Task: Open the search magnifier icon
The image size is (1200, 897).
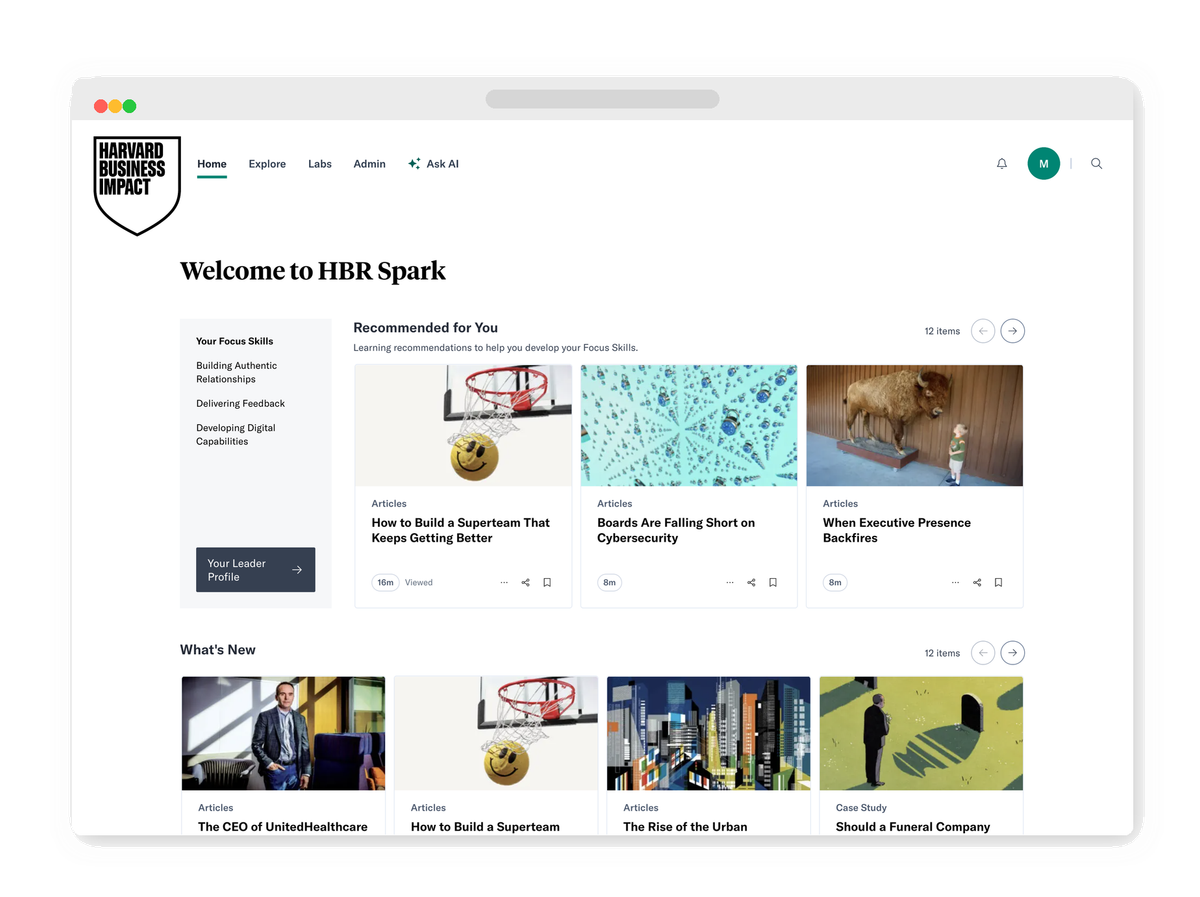Action: [1097, 164]
